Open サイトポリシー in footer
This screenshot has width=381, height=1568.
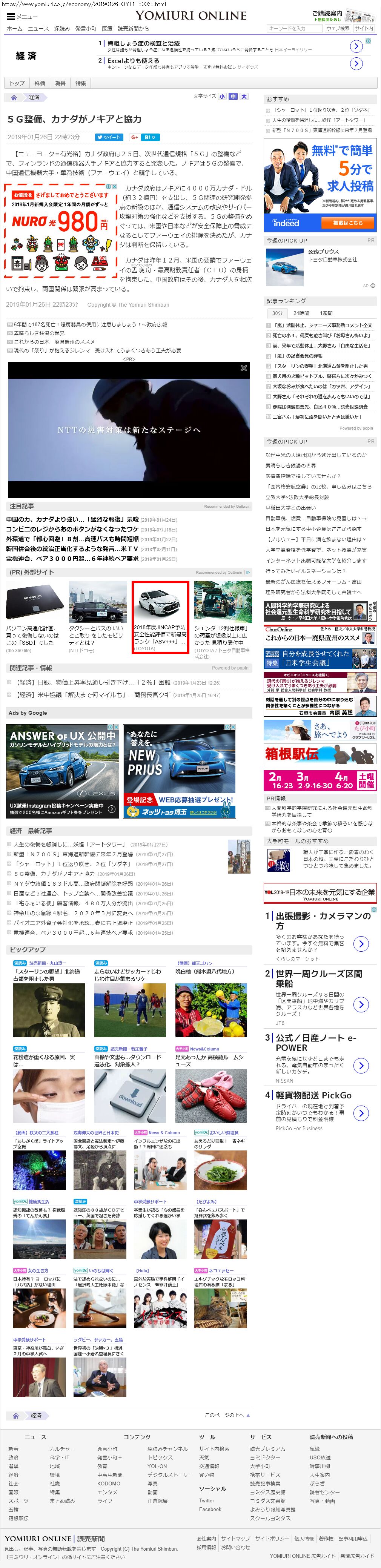point(272,1538)
